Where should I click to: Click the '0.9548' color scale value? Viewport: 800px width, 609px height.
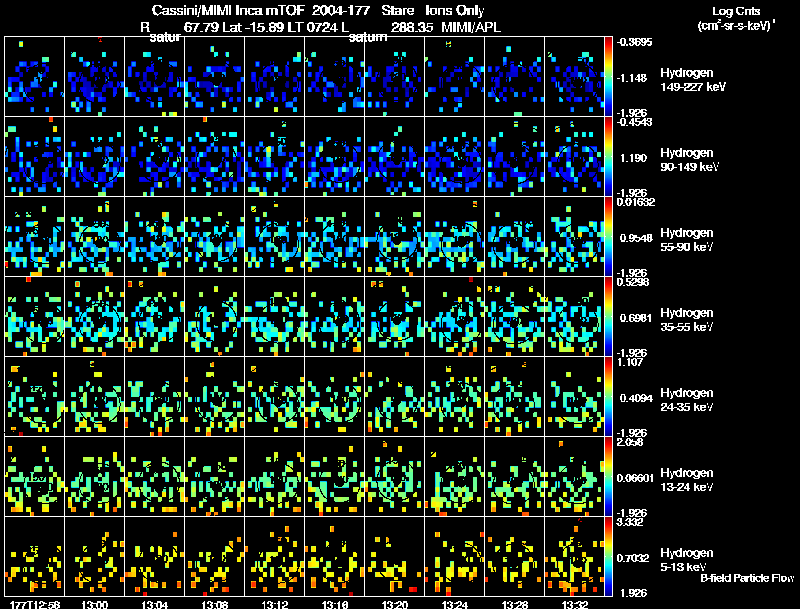click(636, 238)
